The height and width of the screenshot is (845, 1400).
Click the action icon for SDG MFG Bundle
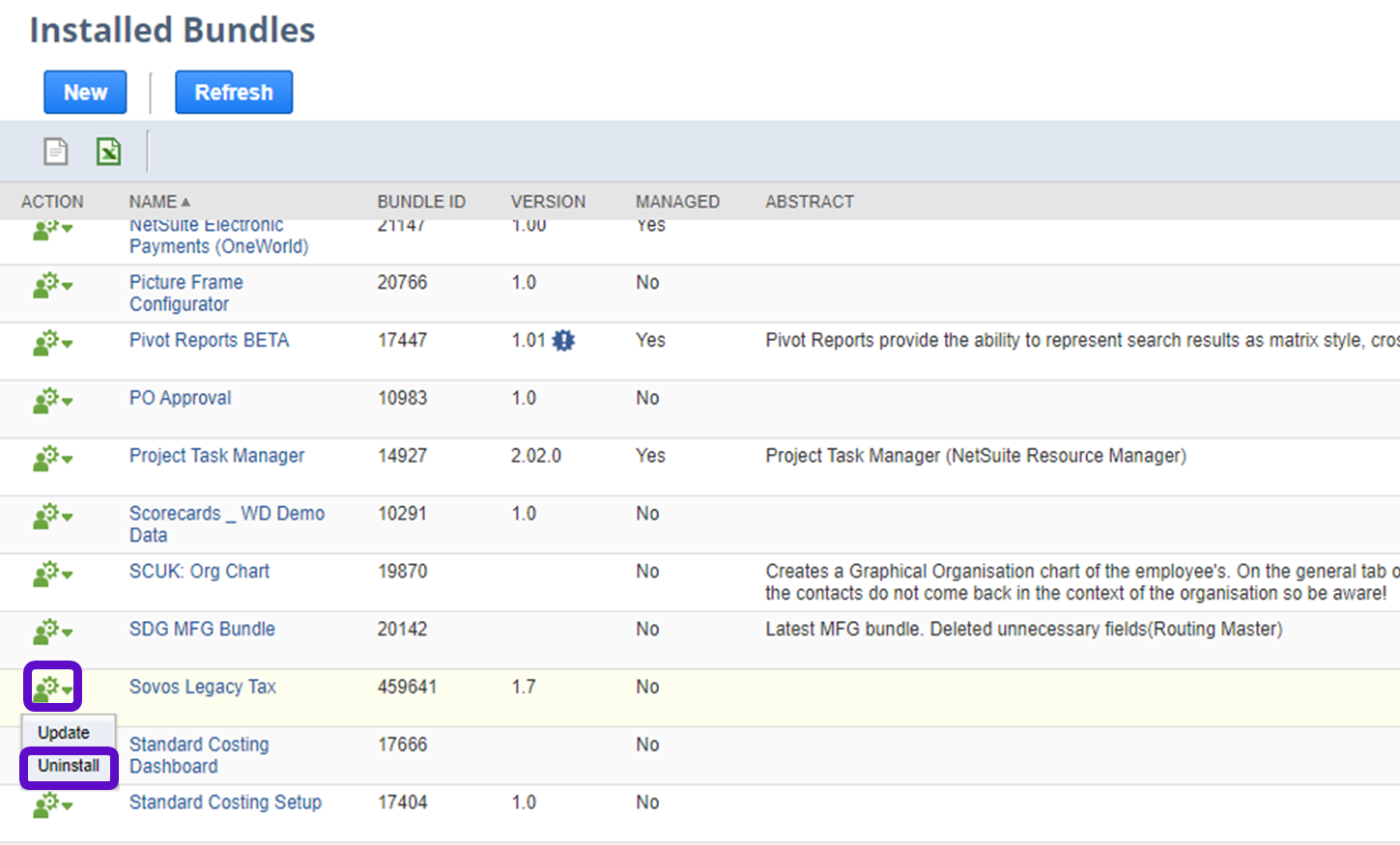pyautogui.click(x=52, y=633)
